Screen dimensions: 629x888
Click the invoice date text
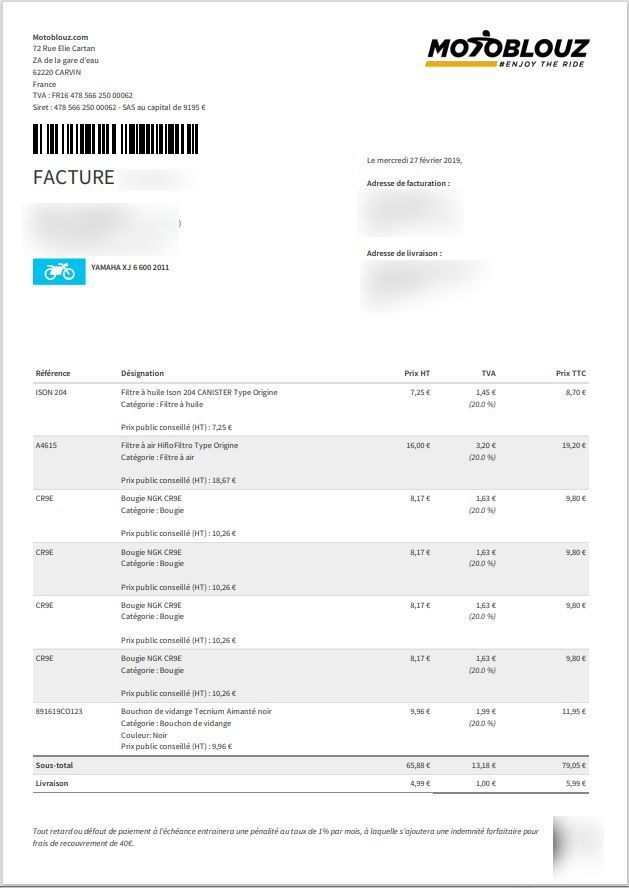point(414,160)
